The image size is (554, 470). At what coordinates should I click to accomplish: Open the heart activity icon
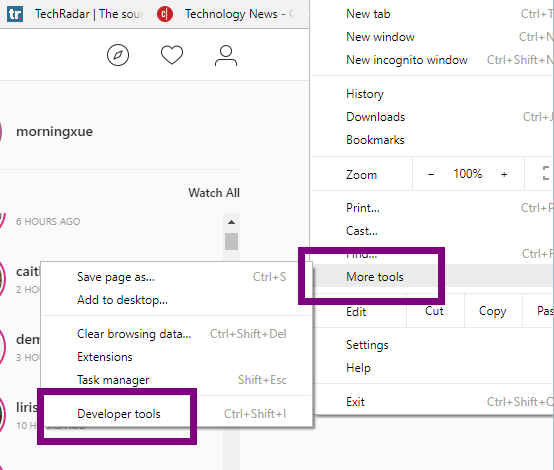(x=172, y=55)
